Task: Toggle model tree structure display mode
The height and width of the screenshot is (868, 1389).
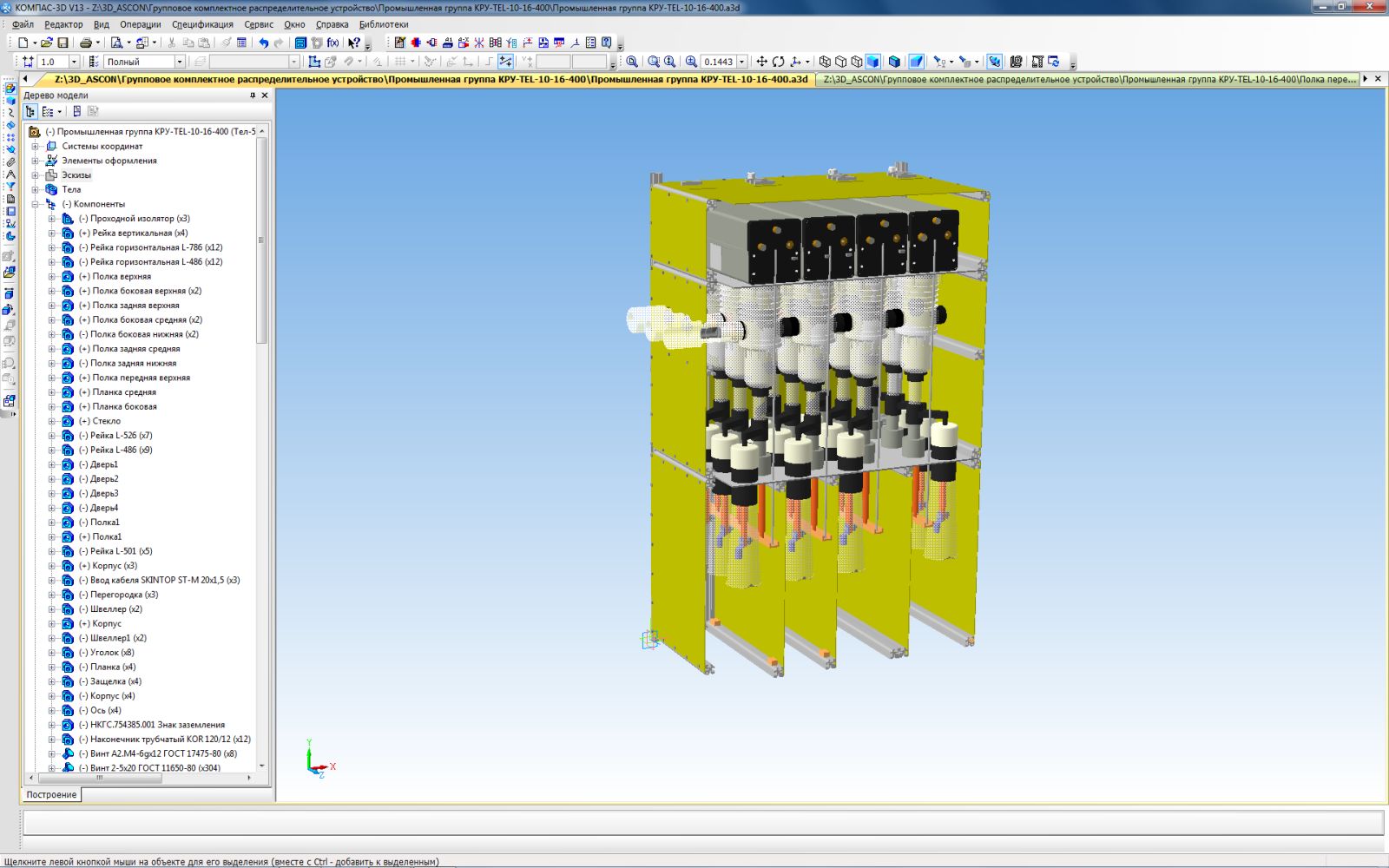Action: pyautogui.click(x=31, y=112)
